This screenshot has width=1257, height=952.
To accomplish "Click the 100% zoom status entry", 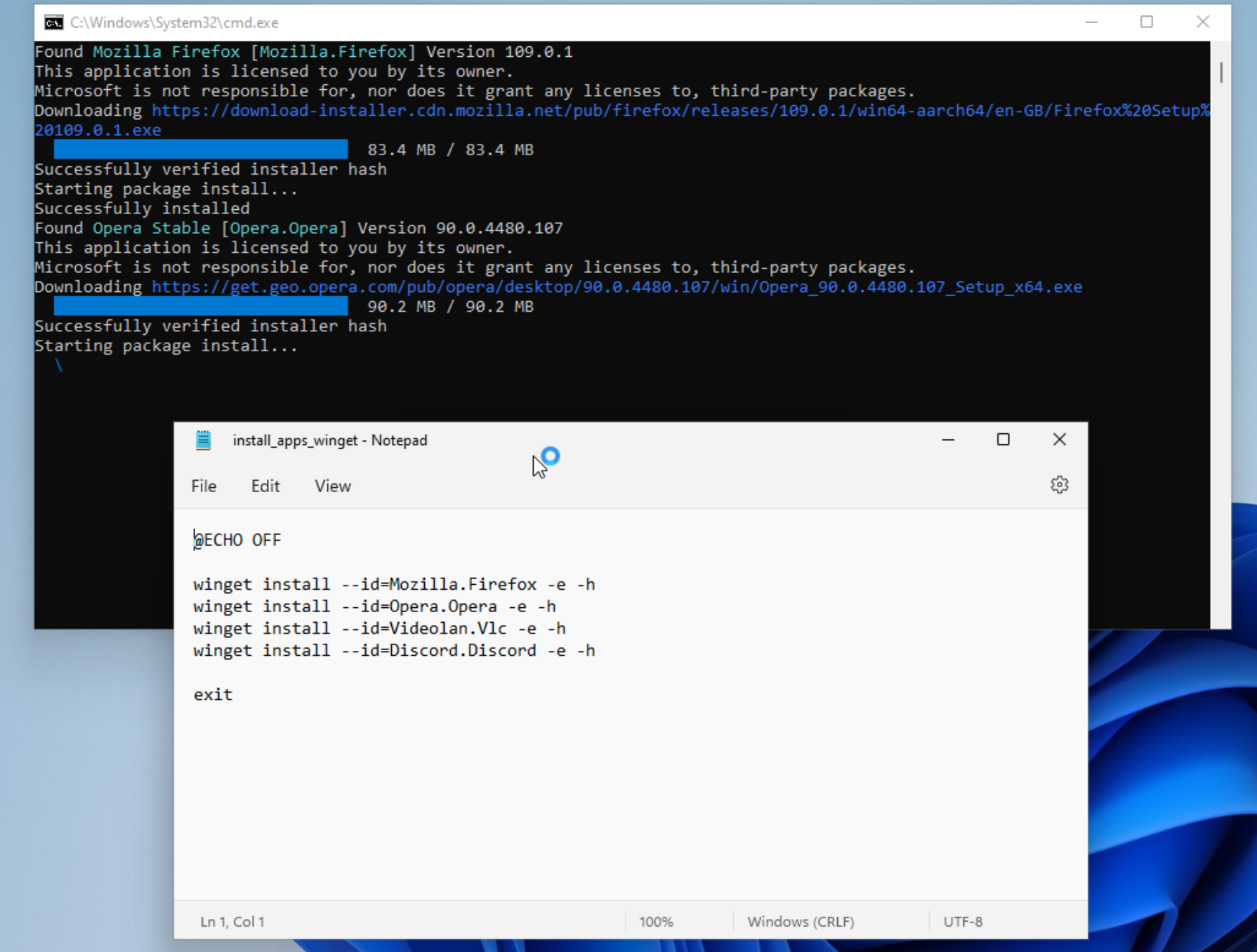I will click(x=656, y=921).
